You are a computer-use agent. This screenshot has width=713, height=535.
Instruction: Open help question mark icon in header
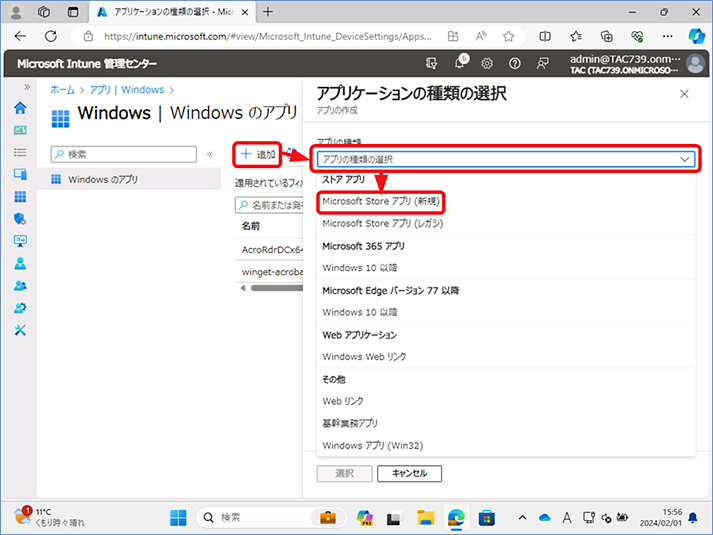tap(514, 64)
